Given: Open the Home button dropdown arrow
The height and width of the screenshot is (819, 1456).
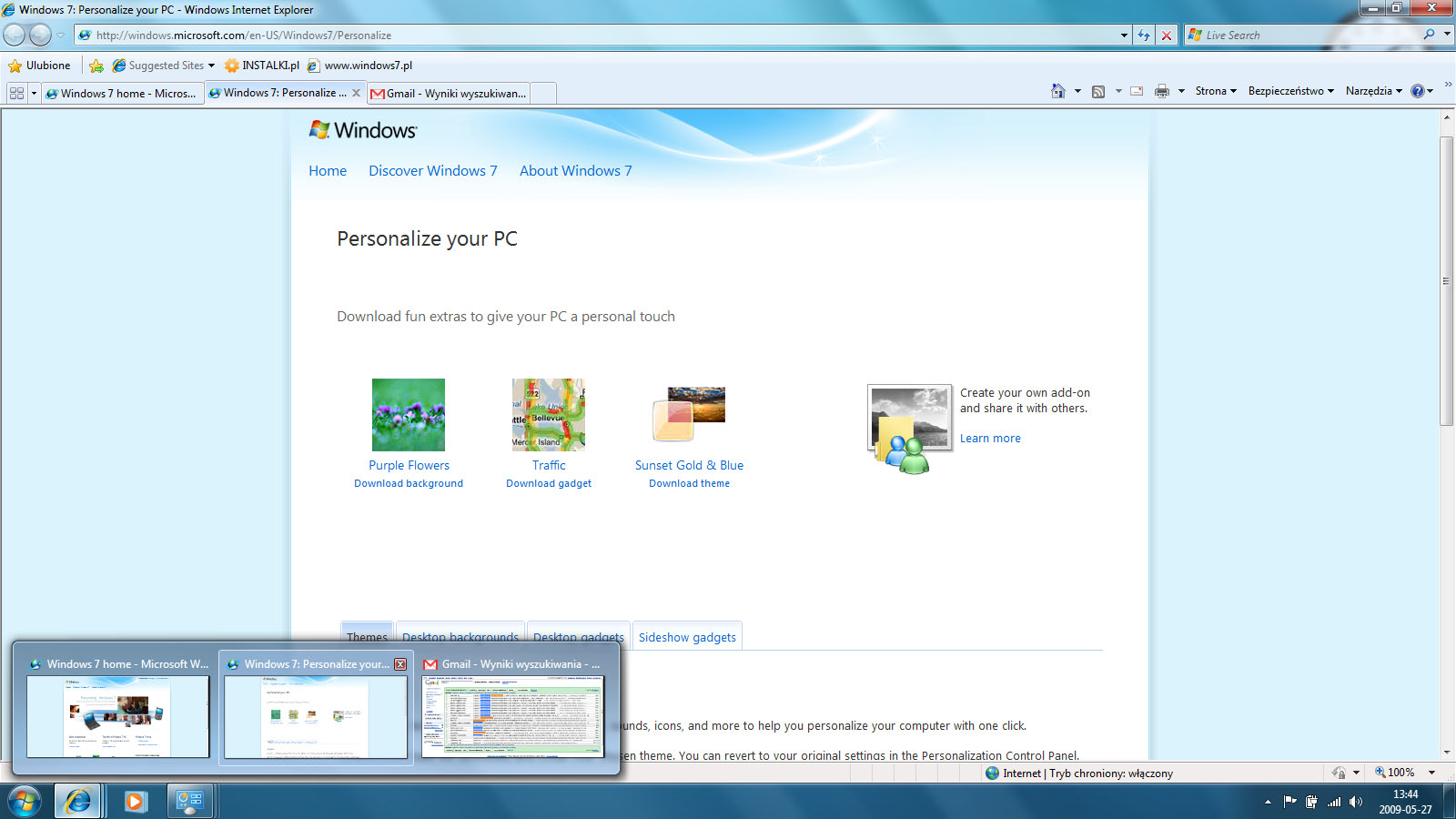Looking at the screenshot, I should pyautogui.click(x=1077, y=91).
